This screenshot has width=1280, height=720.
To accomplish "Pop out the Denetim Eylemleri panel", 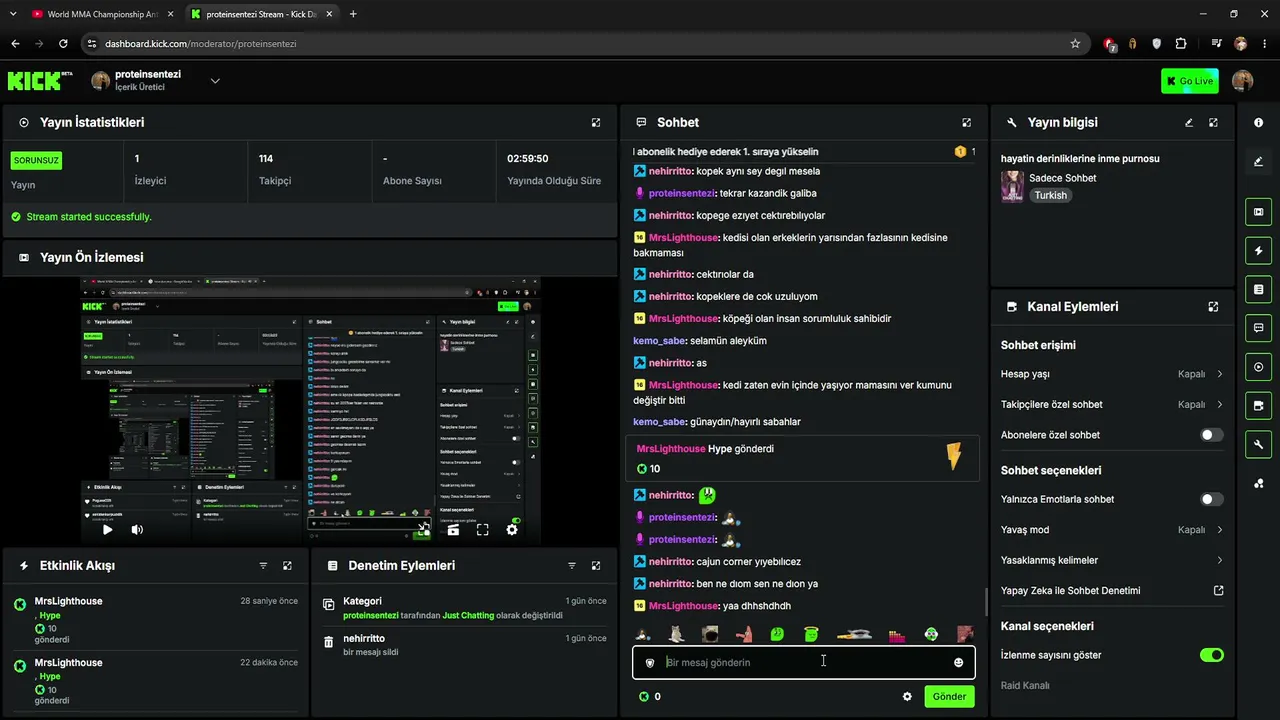I will (x=596, y=566).
